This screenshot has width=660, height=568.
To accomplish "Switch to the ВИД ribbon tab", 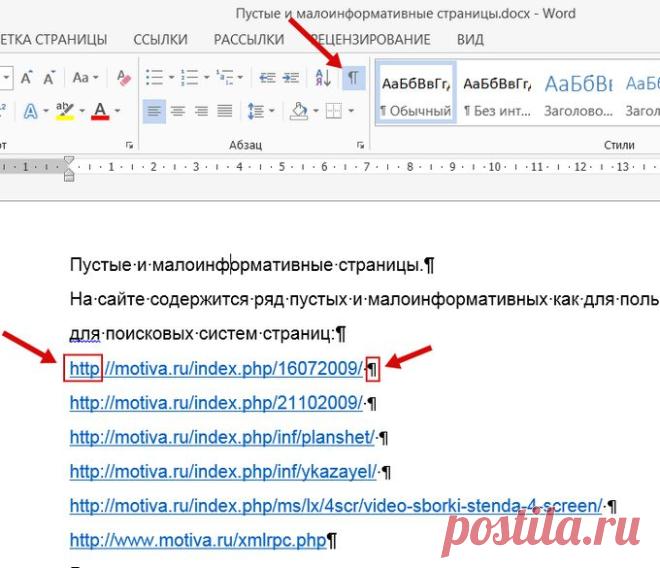I will pyautogui.click(x=470, y=40).
